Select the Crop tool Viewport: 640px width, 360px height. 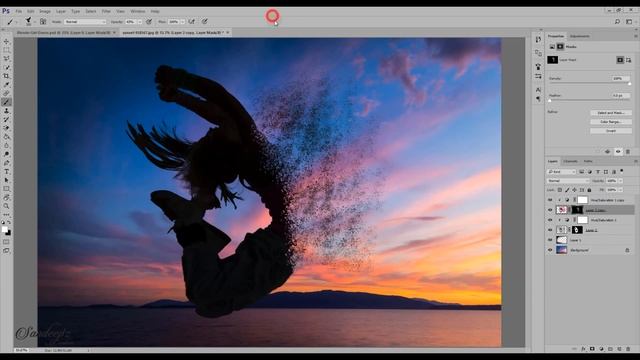coord(6,76)
